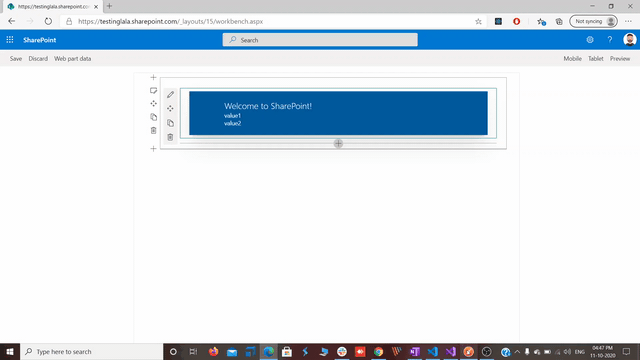Click taskbar Type here to search box
This screenshot has width=640, height=360.
click(91, 351)
